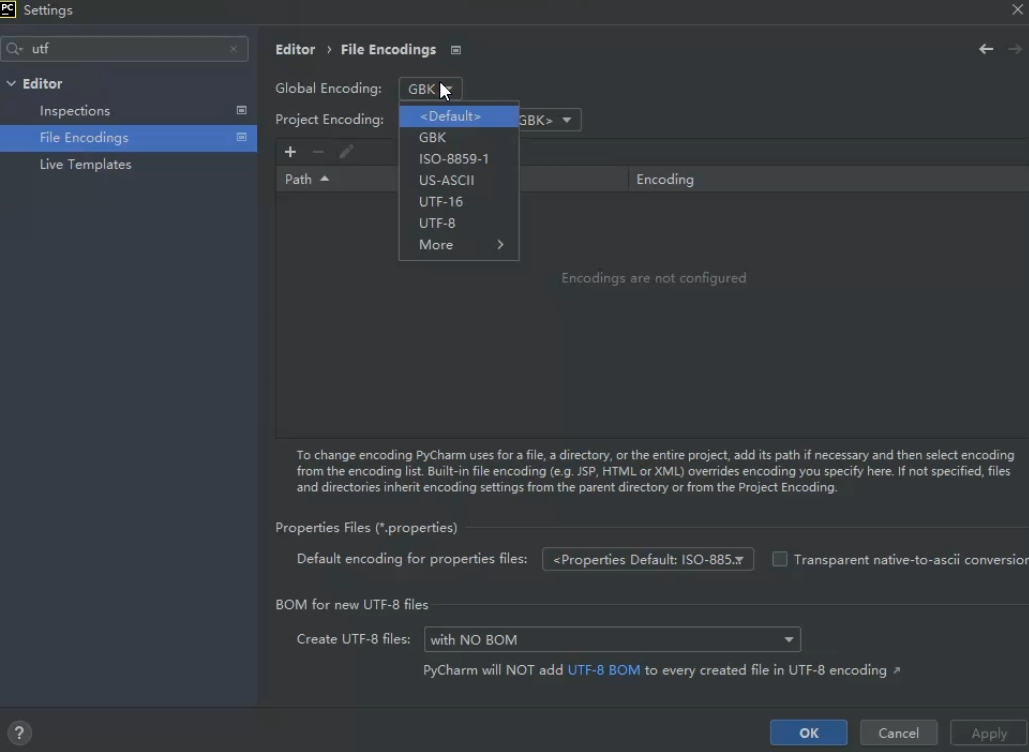The height and width of the screenshot is (752, 1029).
Task: Click 'Properties Files (*.properties)' heading
Action: coord(366,528)
